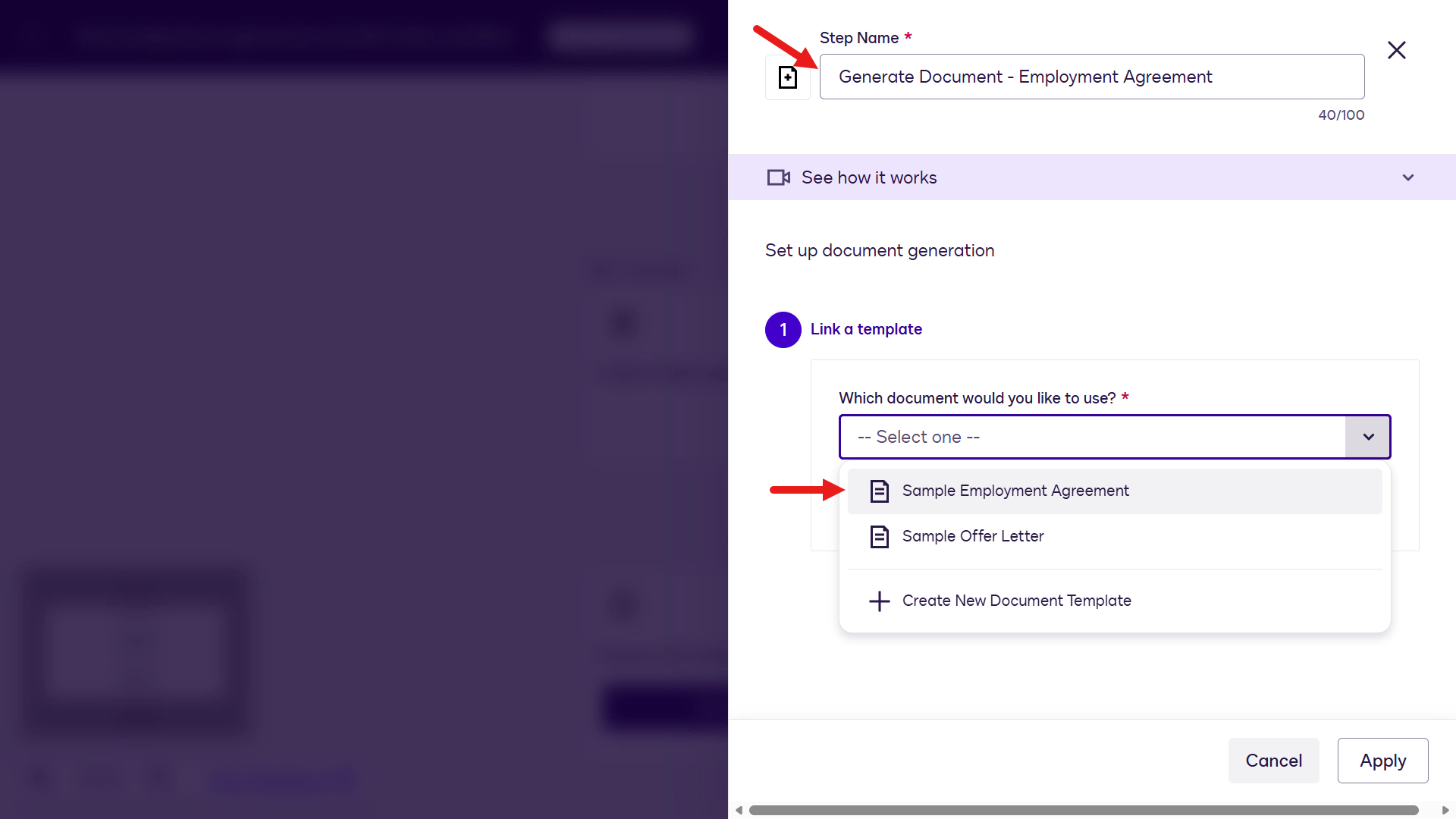Click the step 1 circle badge
The width and height of the screenshot is (1456, 819).
point(783,330)
